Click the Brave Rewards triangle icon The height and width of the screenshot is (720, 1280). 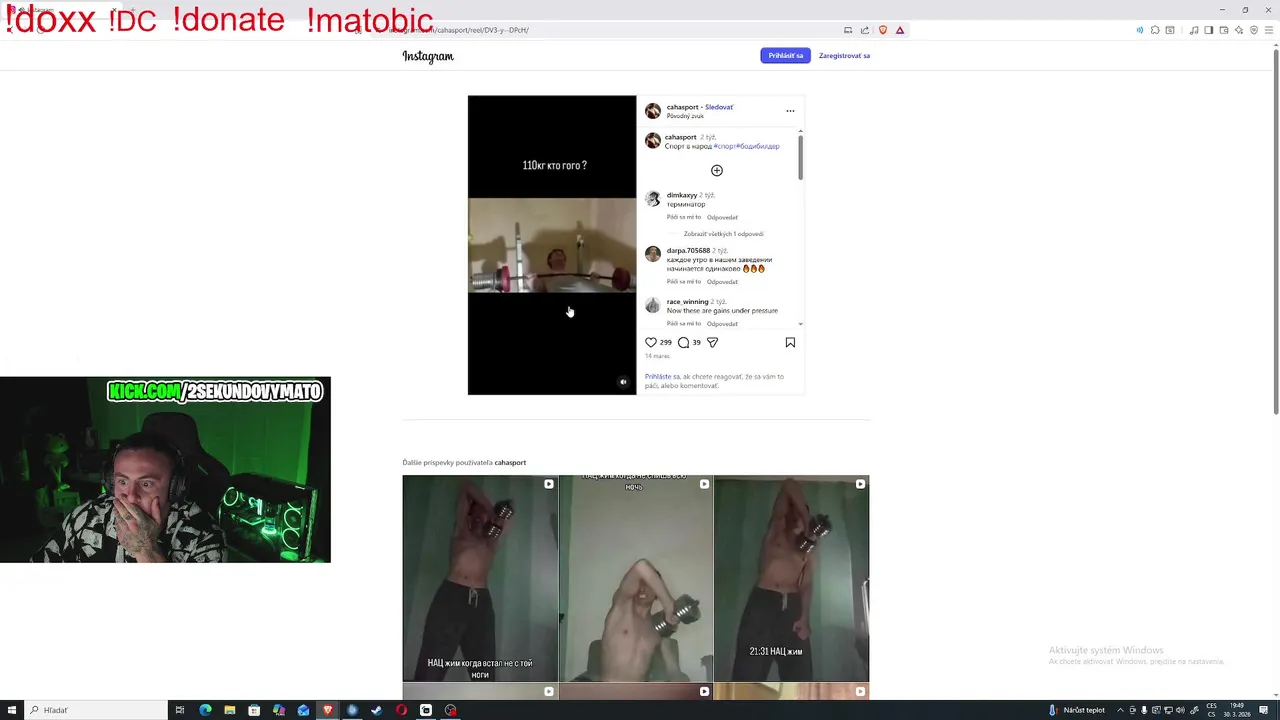click(x=900, y=30)
